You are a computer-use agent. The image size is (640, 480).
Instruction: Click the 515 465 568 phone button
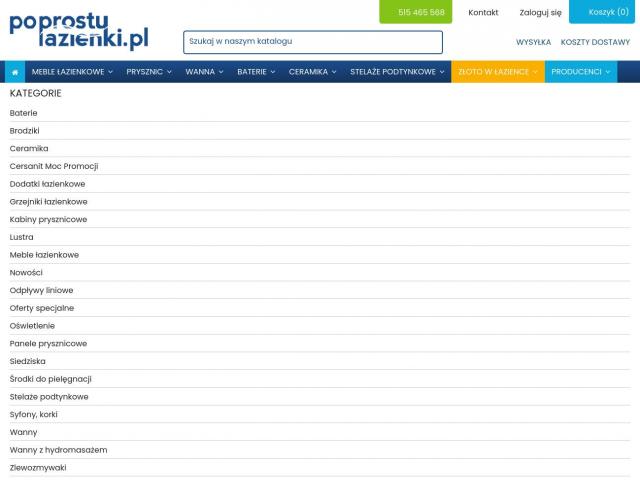pyautogui.click(x=416, y=12)
